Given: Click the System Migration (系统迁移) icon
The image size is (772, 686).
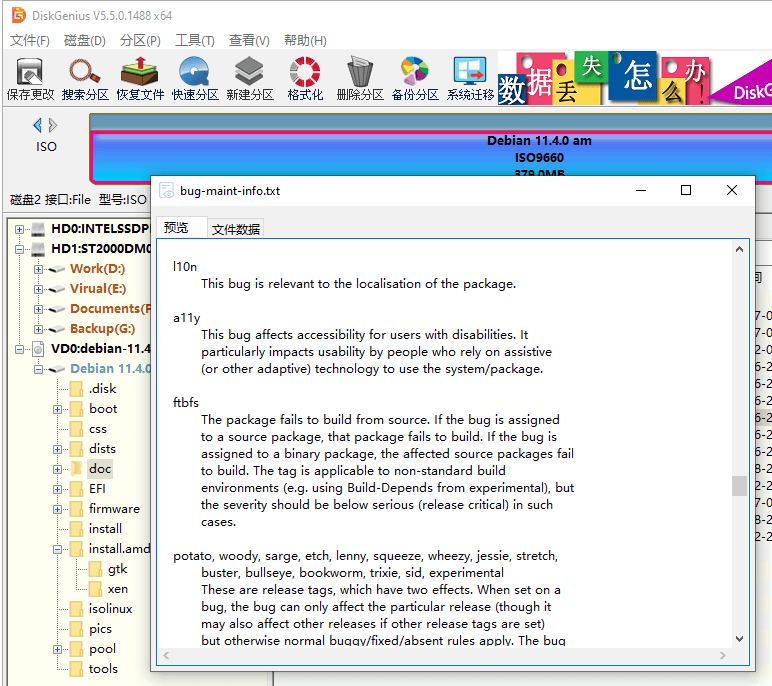Looking at the screenshot, I should [x=470, y=78].
